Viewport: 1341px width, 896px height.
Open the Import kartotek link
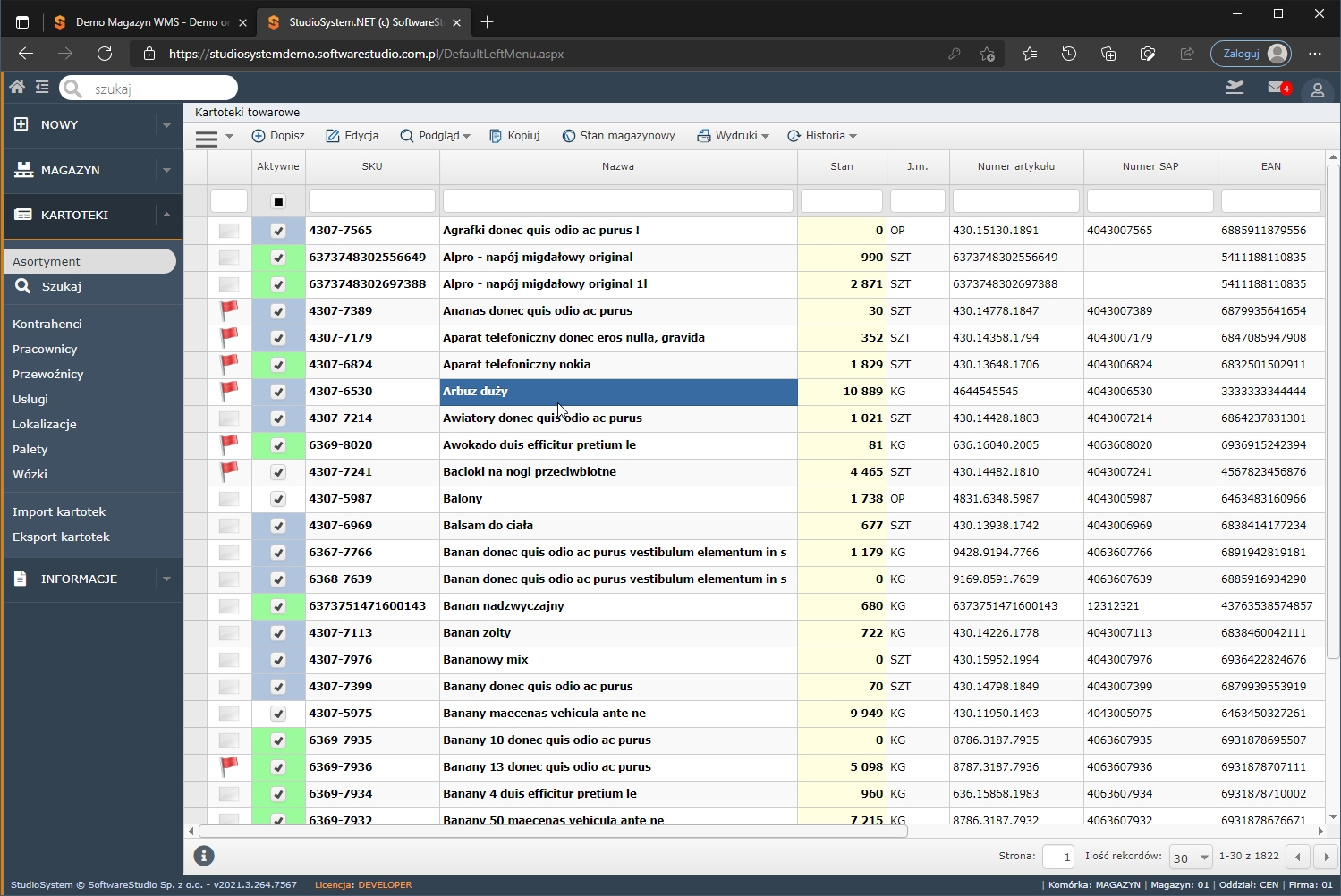[59, 511]
